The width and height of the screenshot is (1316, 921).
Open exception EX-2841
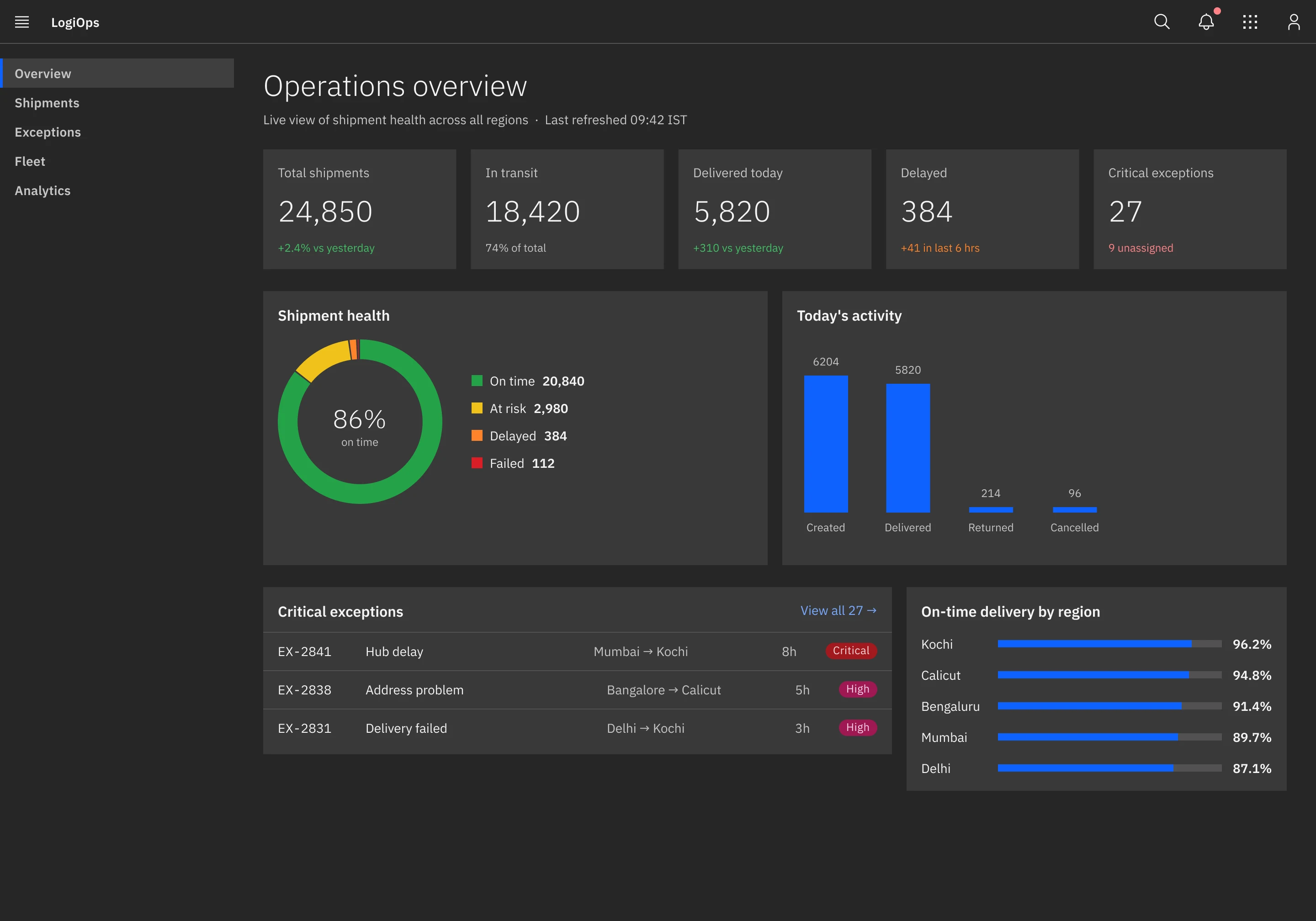tap(577, 651)
